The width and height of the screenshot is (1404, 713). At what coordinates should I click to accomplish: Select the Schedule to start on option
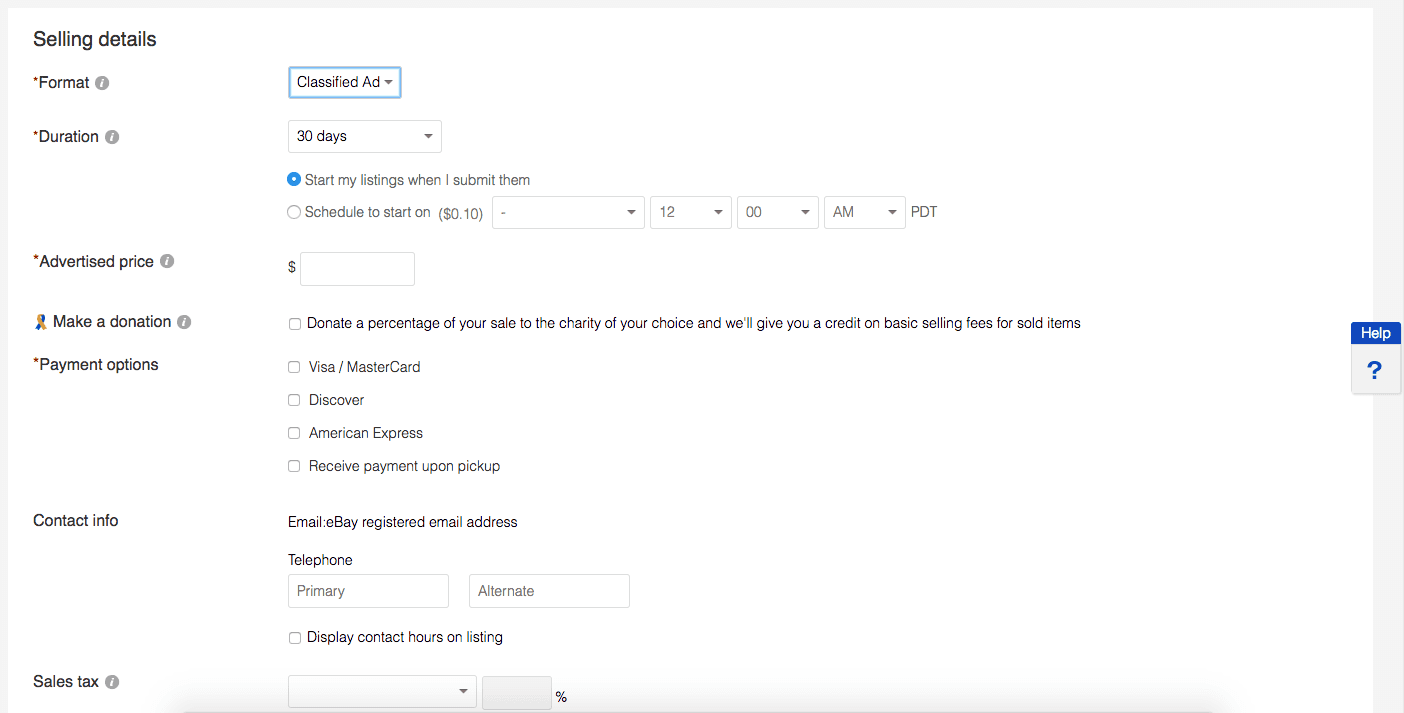pos(294,212)
